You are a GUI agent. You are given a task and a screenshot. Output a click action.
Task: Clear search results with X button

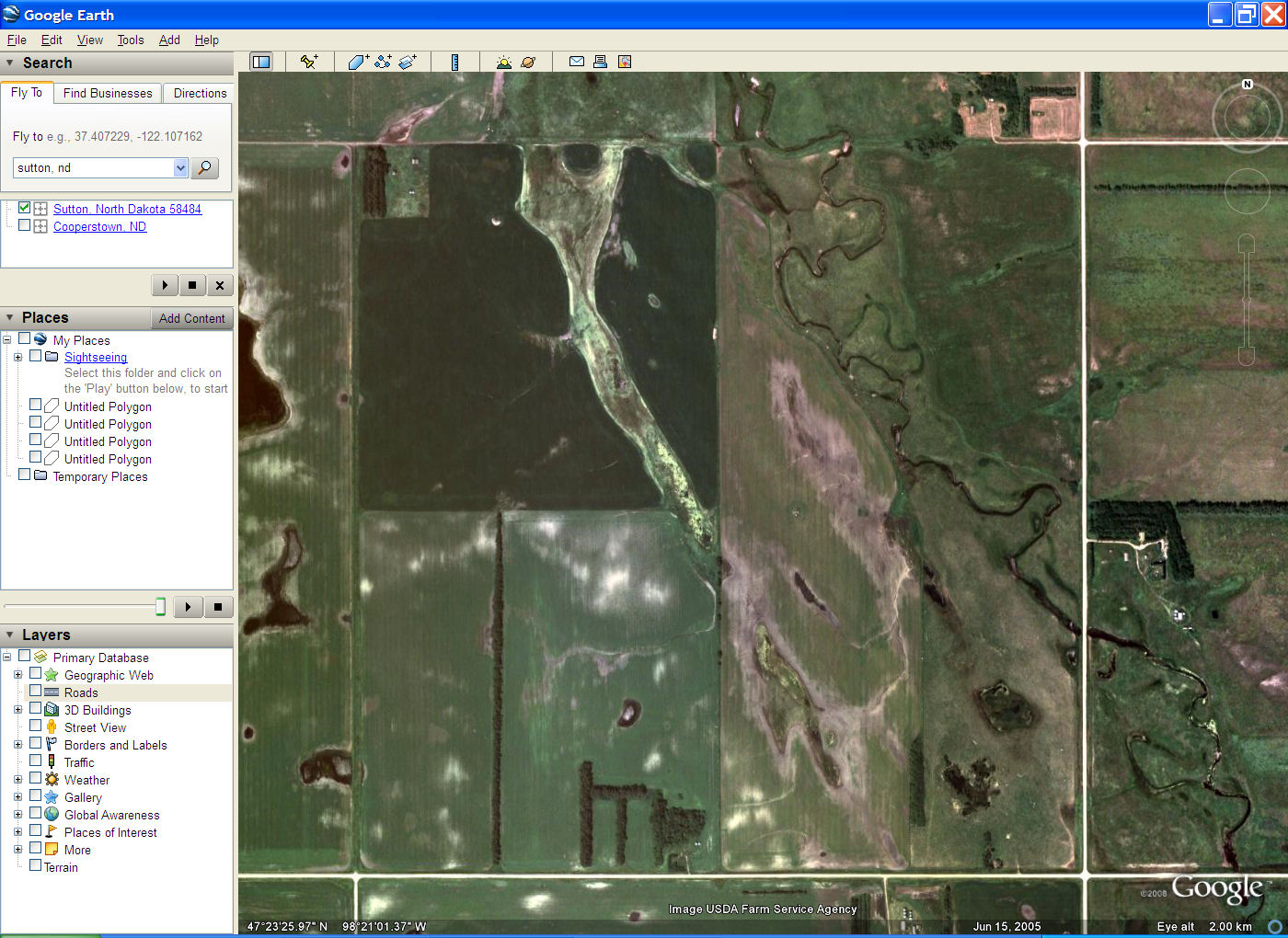(x=219, y=285)
